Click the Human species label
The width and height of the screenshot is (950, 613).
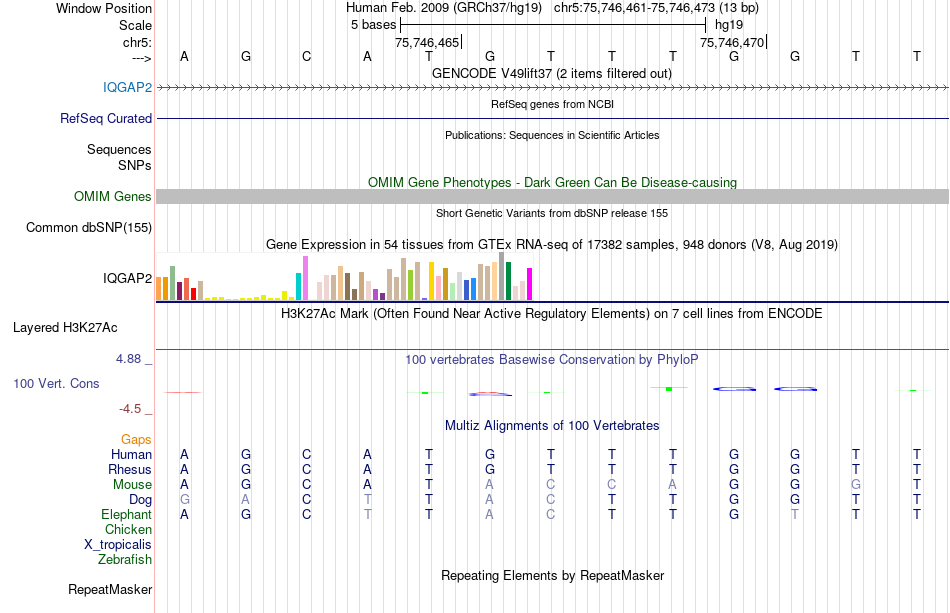click(131, 454)
